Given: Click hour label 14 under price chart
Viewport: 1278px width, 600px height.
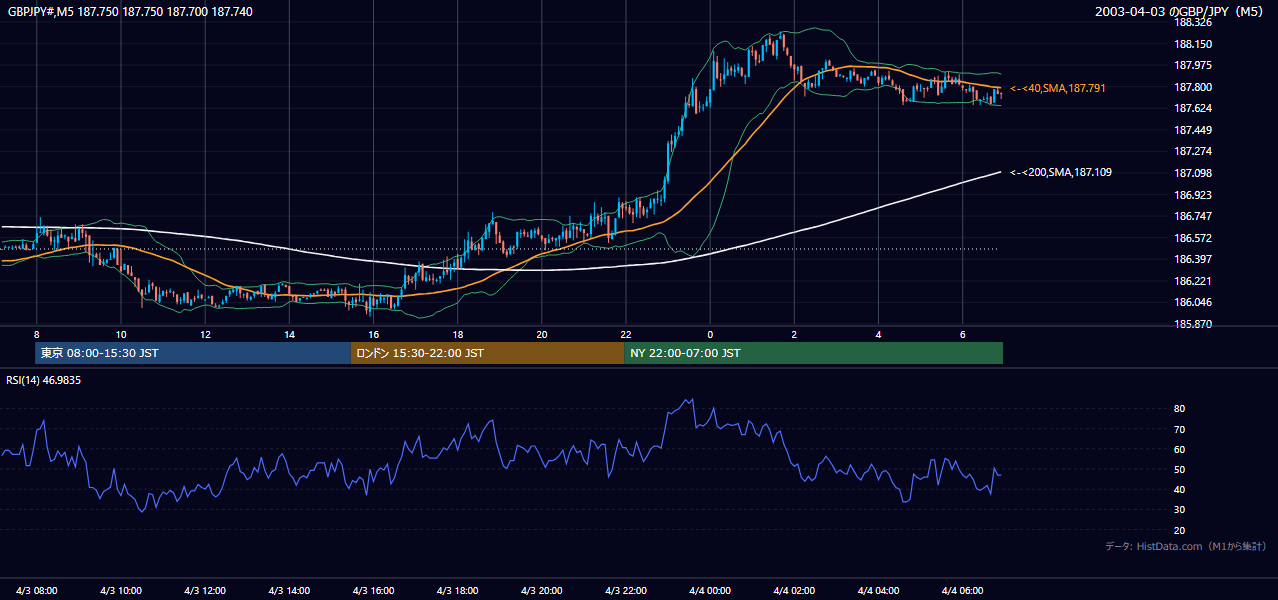Looking at the screenshot, I should click(289, 334).
